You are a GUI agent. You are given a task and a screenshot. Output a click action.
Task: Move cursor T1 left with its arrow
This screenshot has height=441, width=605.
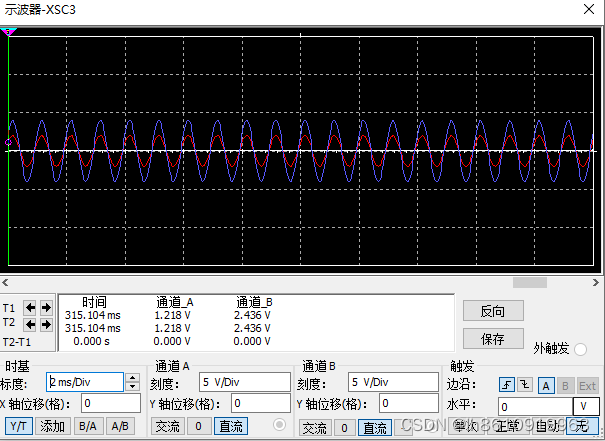tap(30, 308)
